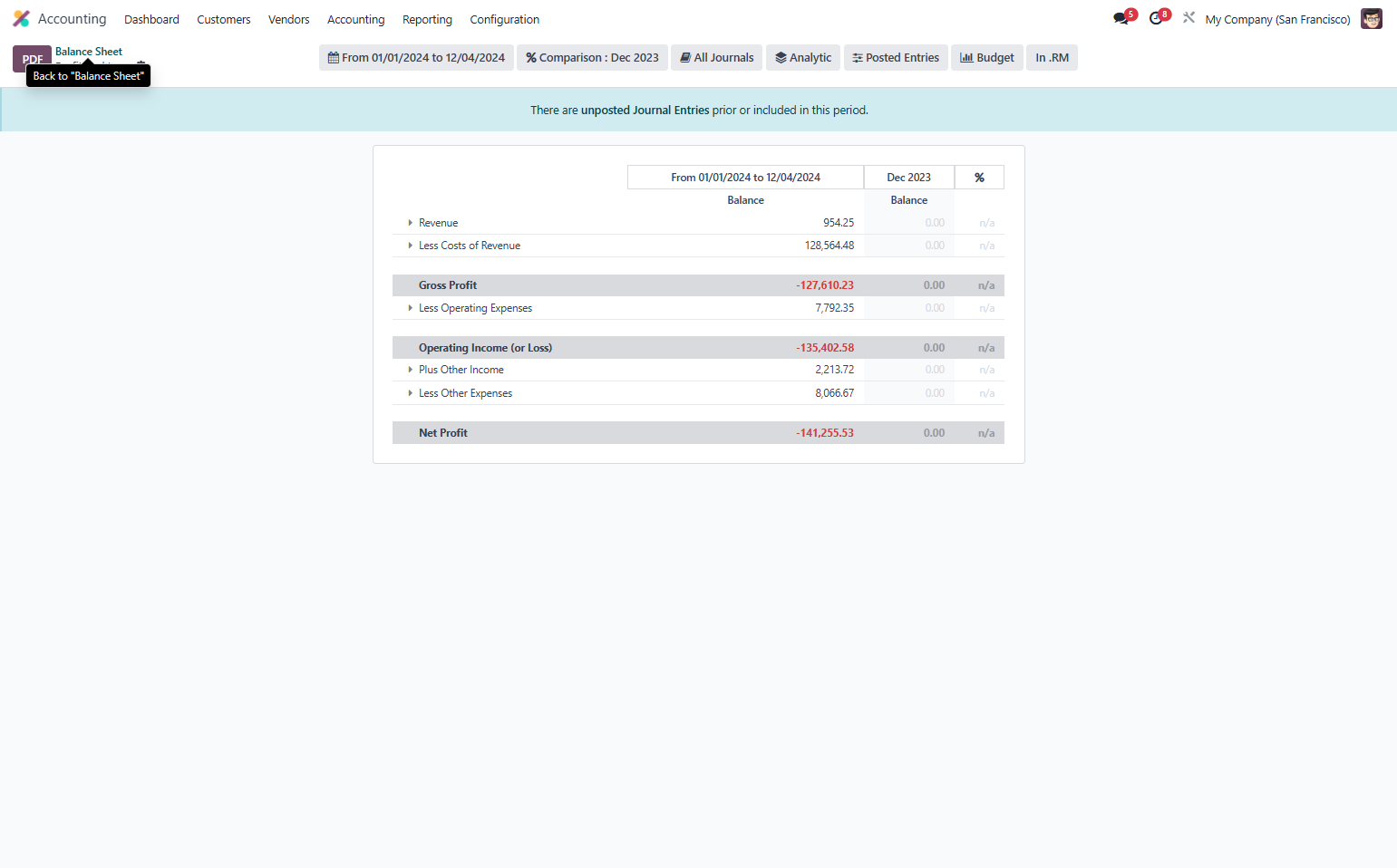Image resolution: width=1397 pixels, height=868 pixels.
Task: Switch company My Company (San Francisco)
Action: tap(1277, 19)
